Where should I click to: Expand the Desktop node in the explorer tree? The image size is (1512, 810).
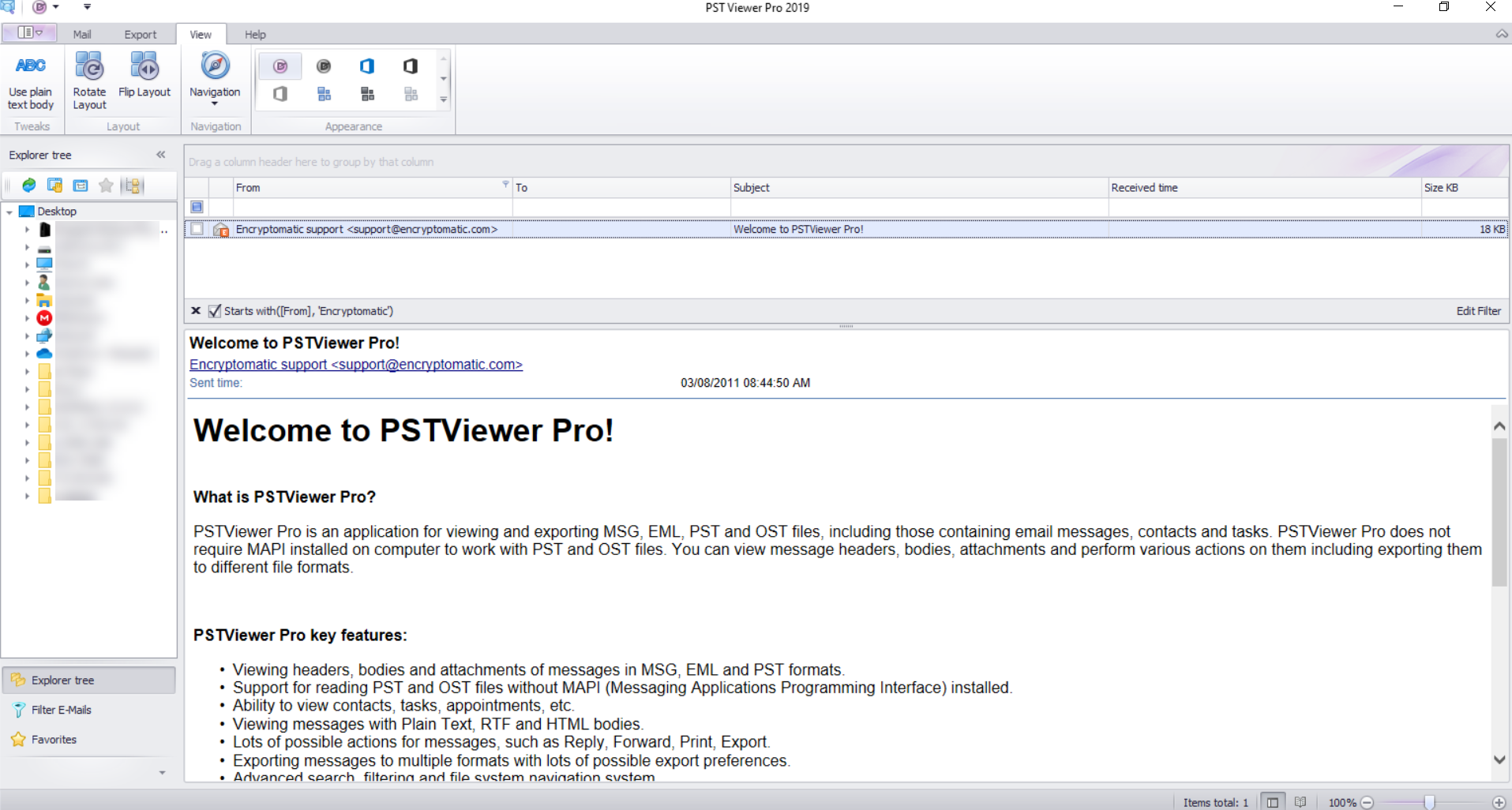(9, 211)
